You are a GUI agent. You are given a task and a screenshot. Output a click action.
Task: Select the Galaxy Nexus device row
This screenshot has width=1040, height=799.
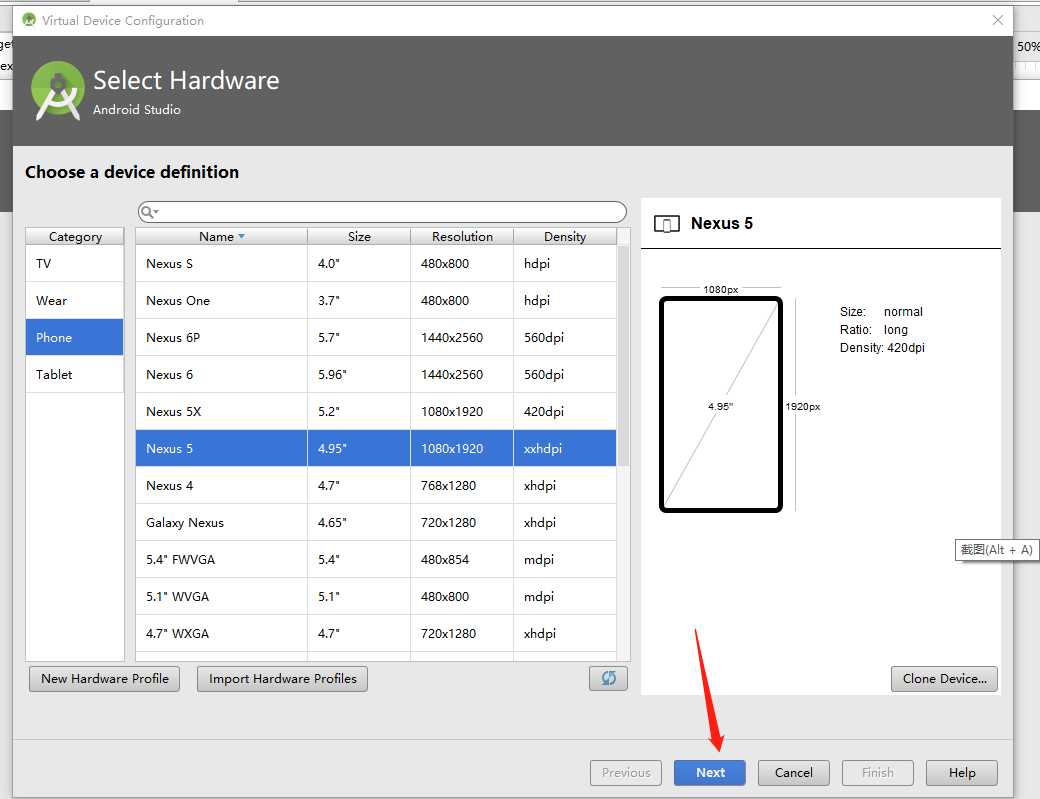tap(376, 522)
